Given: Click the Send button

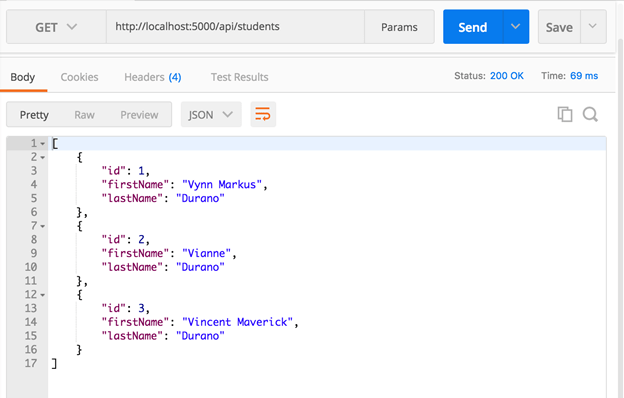Looking at the screenshot, I should pyautogui.click(x=473, y=27).
